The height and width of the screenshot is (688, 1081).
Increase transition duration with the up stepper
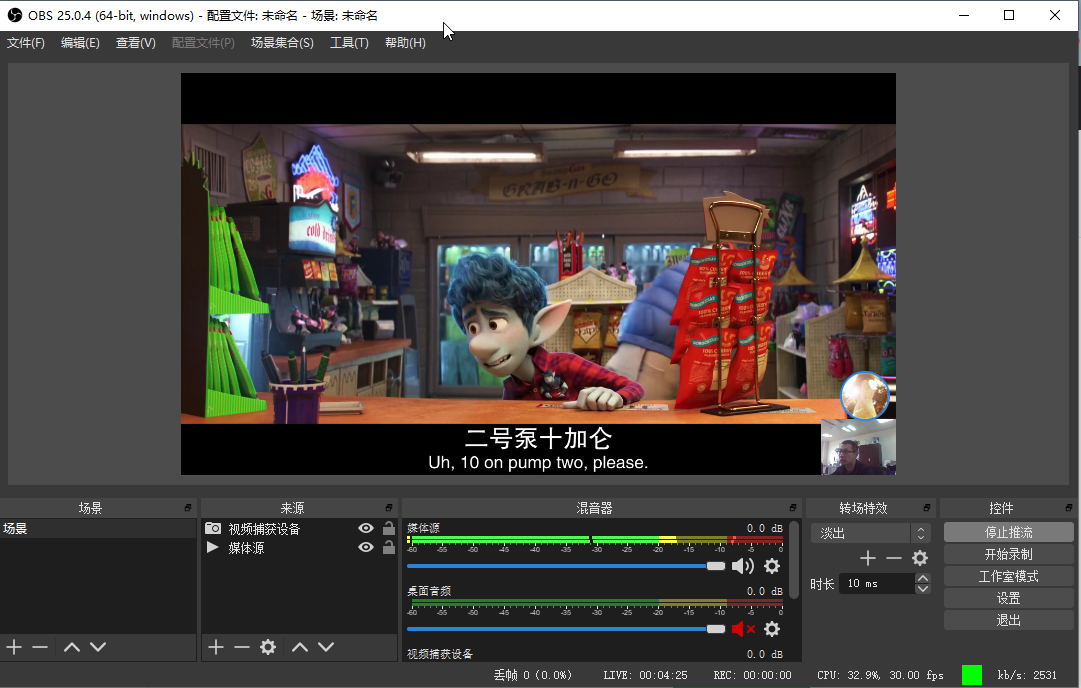tap(922, 577)
